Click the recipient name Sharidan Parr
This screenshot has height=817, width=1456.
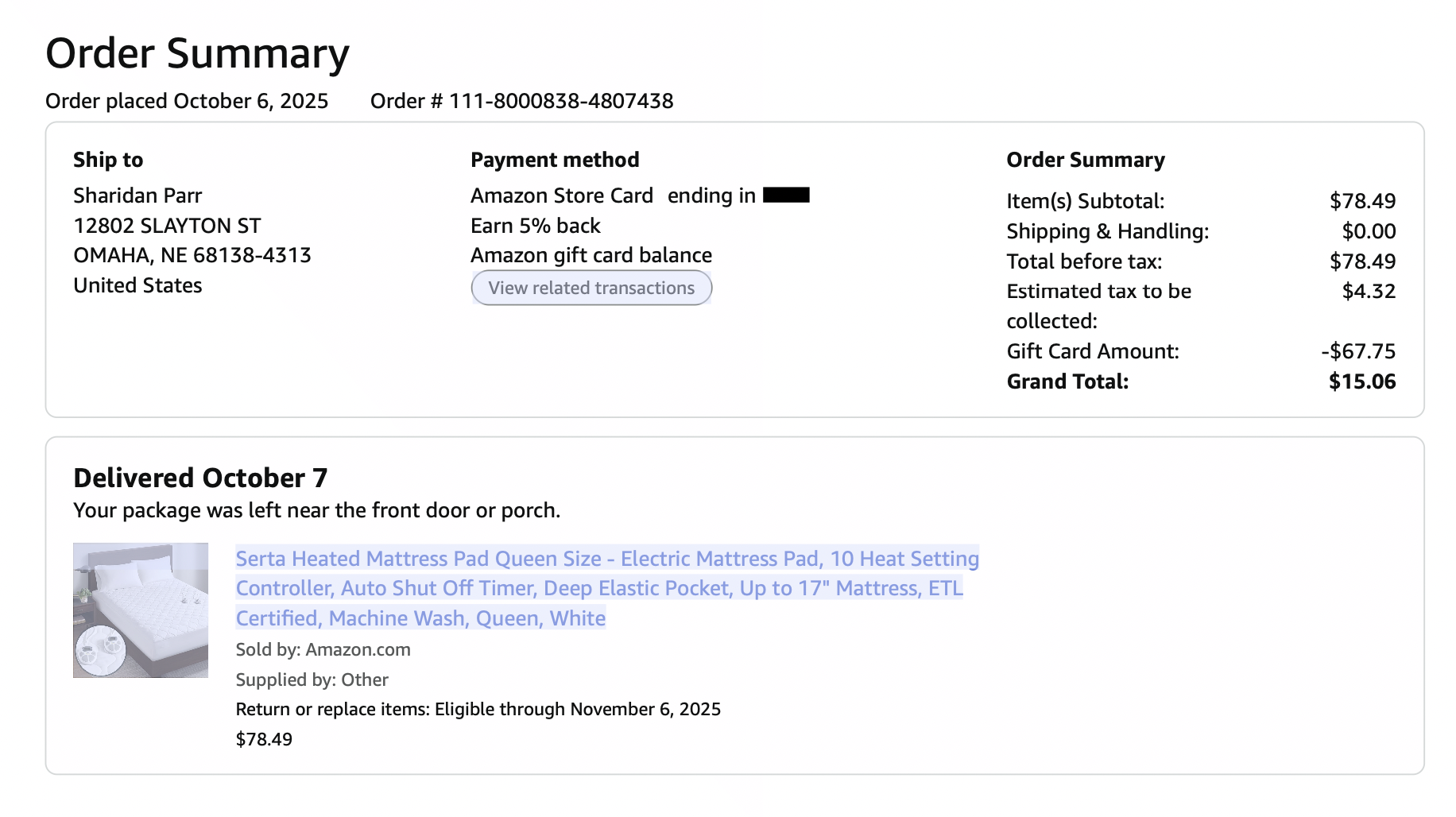[x=137, y=196]
